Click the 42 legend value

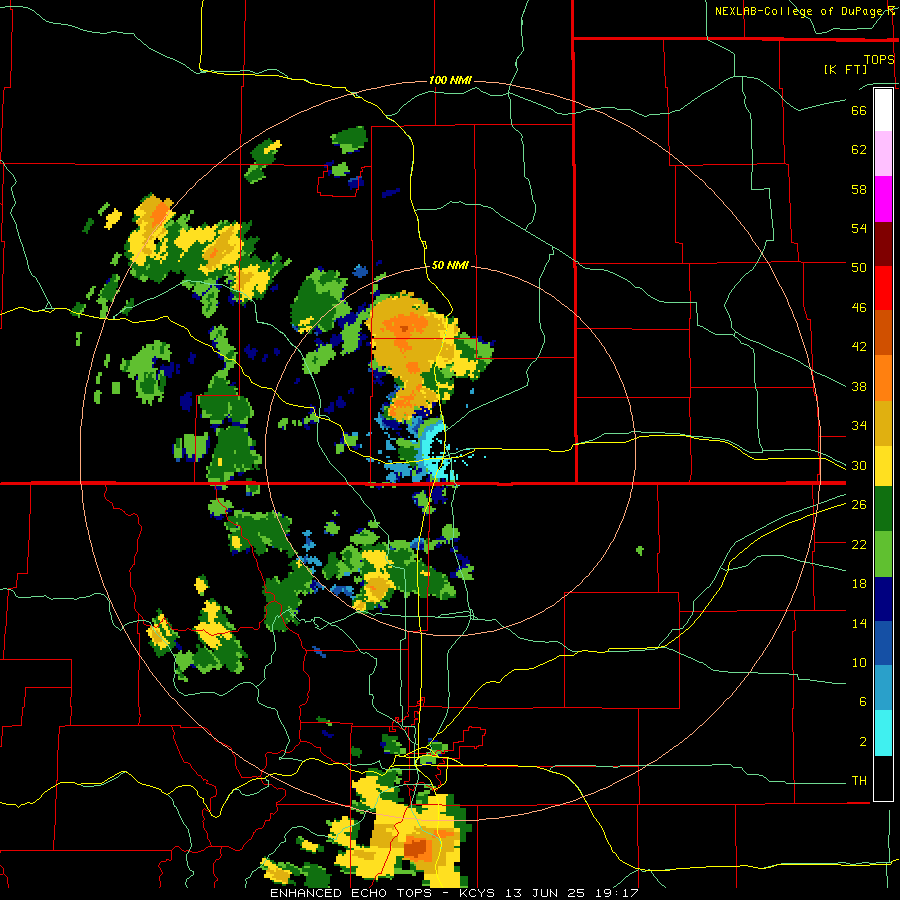point(859,347)
